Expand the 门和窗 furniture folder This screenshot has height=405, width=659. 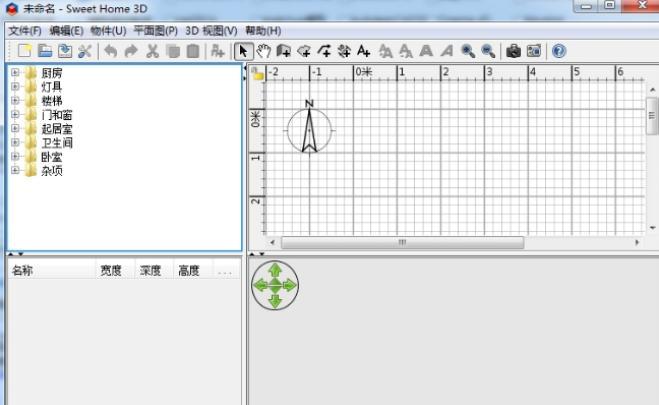pyautogui.click(x=15, y=114)
